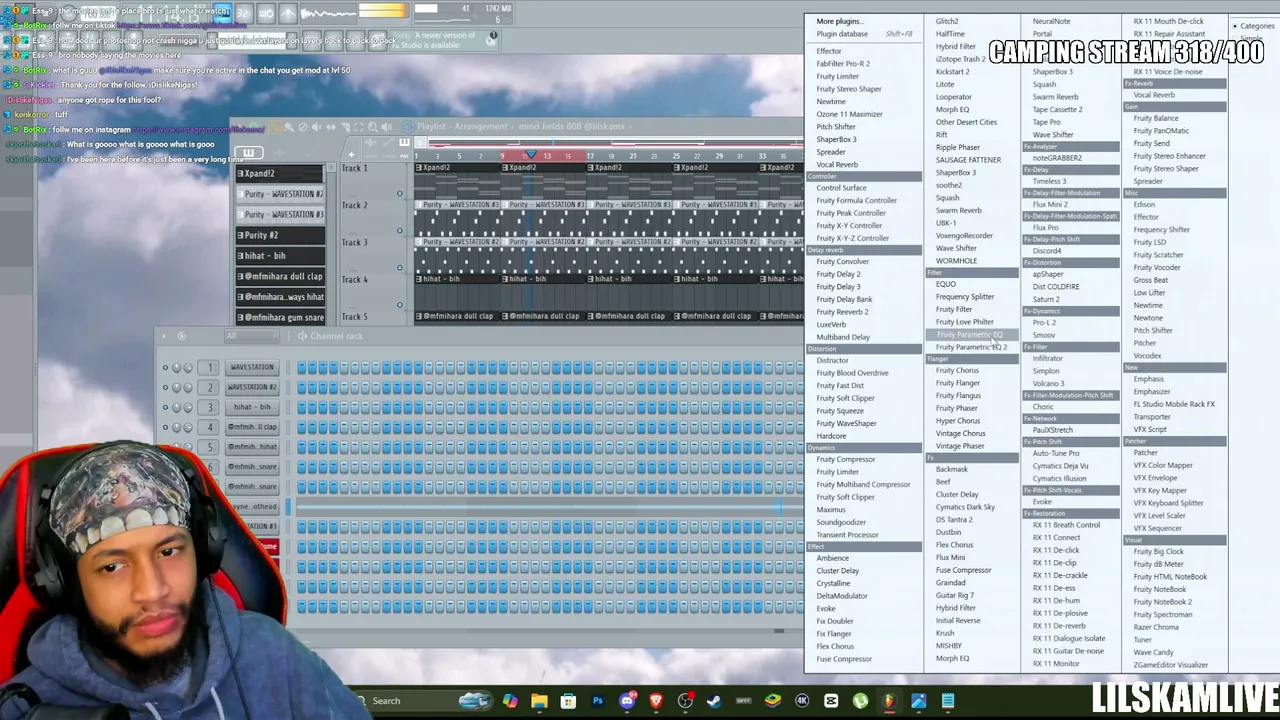Select the highlighted Fruity Parametric EQ entry
The image size is (1280, 720).
(x=969, y=335)
